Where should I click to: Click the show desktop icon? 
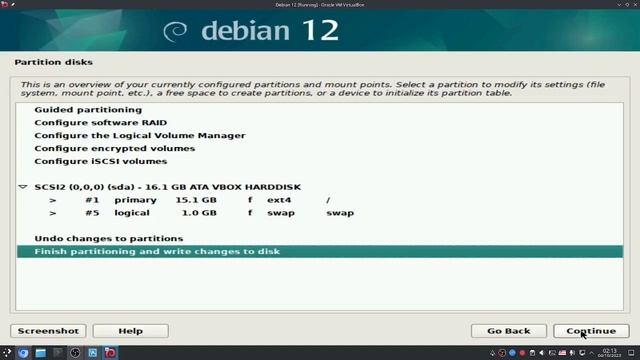631,353
